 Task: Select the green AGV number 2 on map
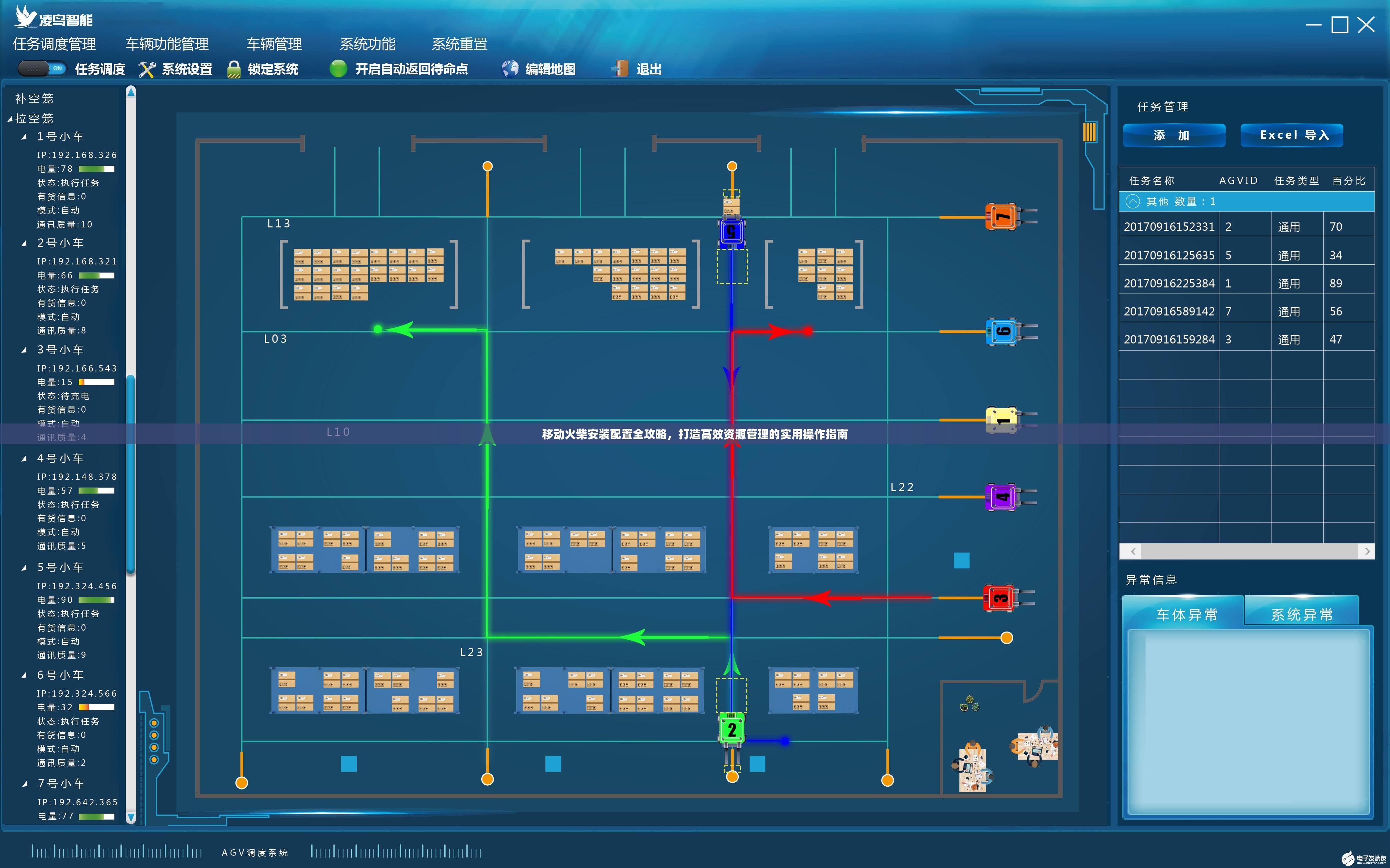[731, 730]
